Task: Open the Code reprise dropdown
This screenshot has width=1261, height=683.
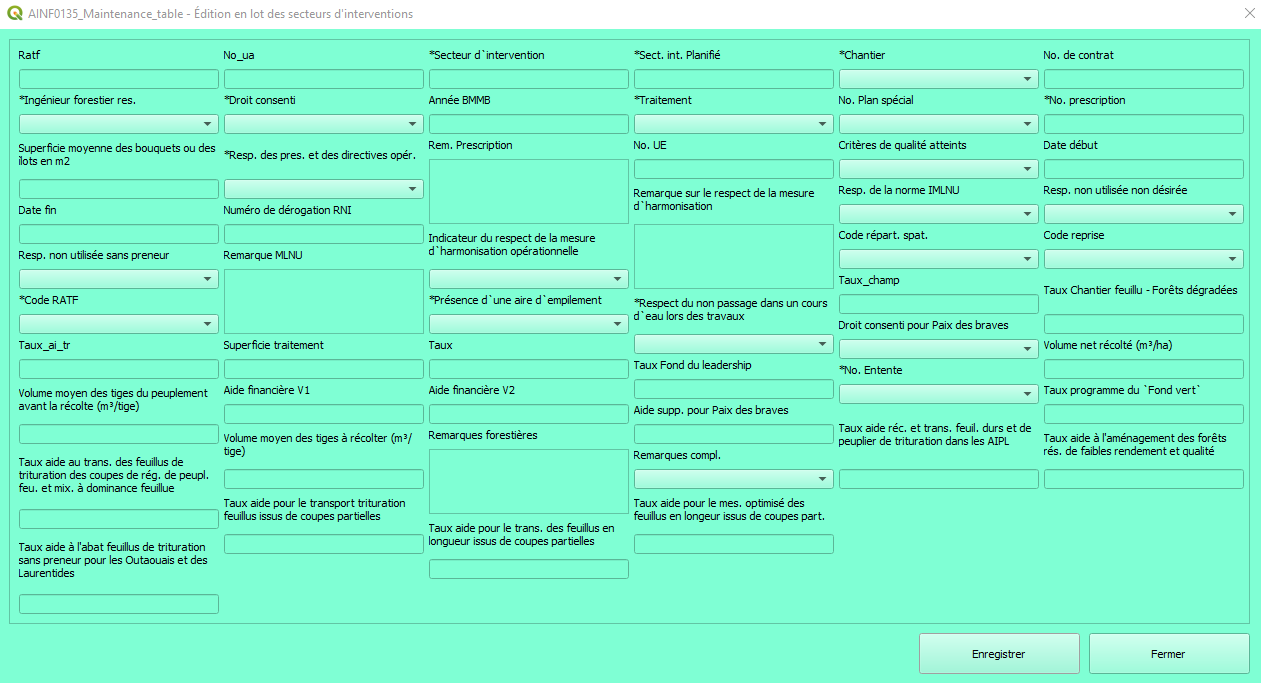Action: (1144, 259)
